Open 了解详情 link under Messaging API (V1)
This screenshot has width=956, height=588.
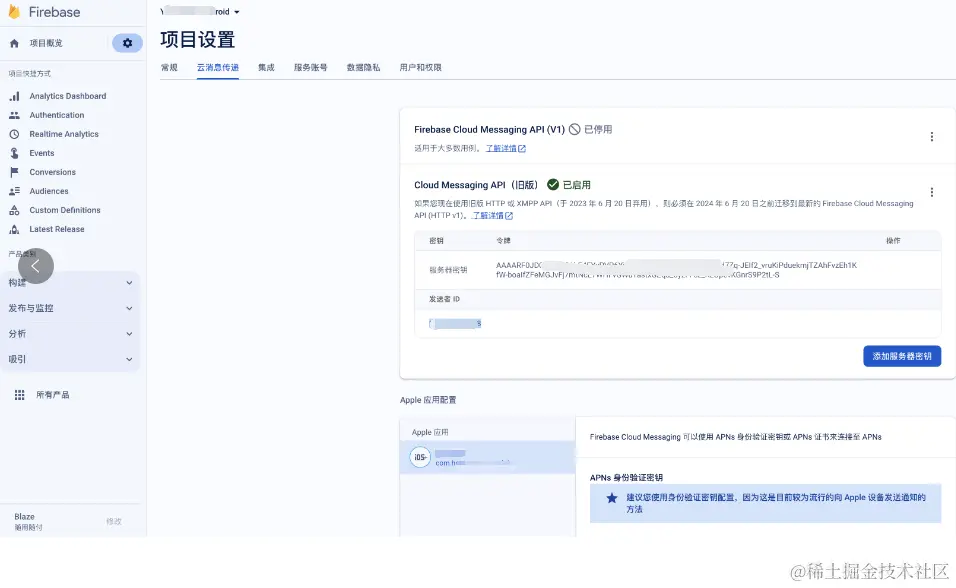(505, 148)
